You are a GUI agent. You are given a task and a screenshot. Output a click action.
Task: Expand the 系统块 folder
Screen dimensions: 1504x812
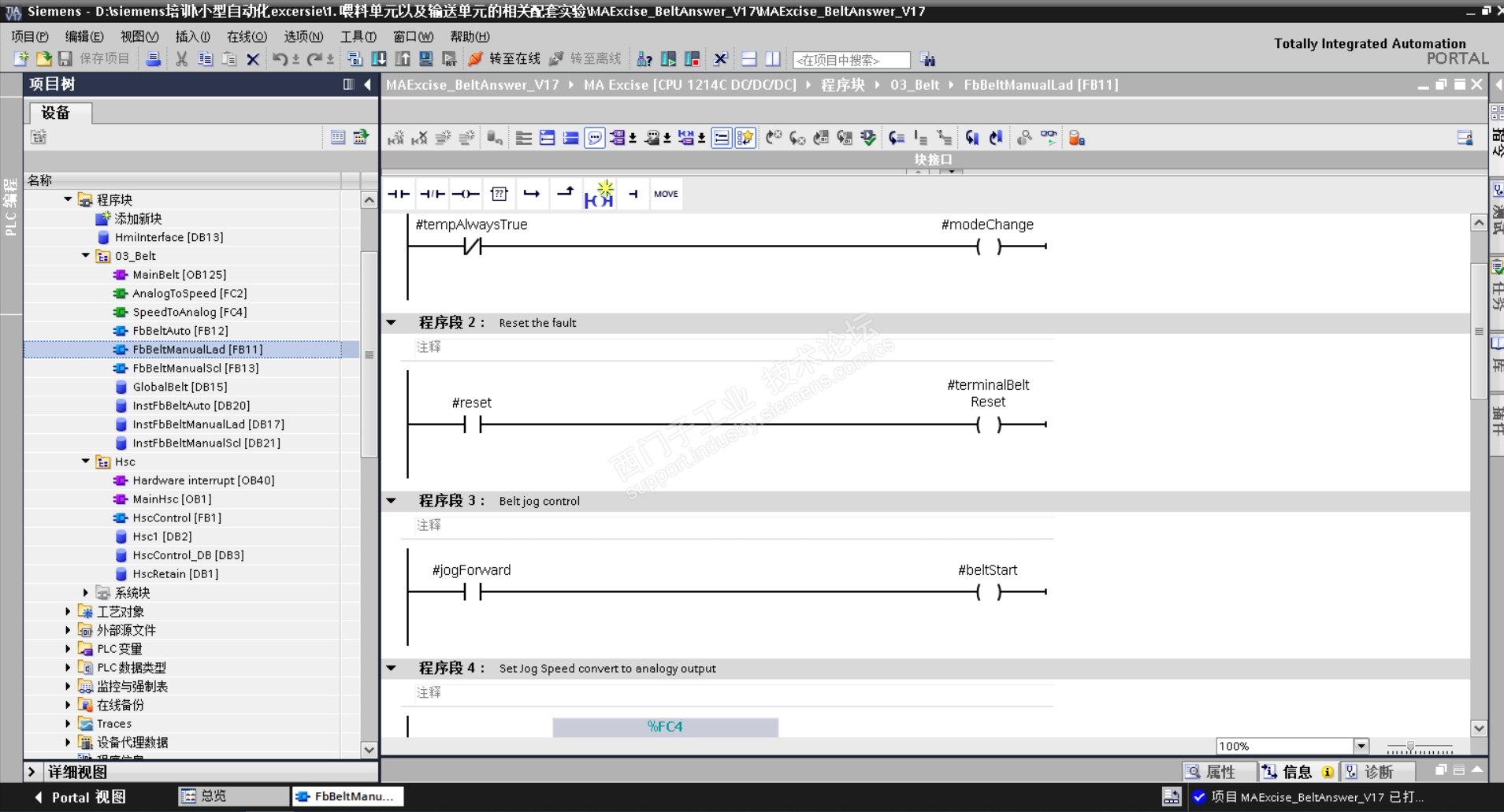[x=86, y=592]
